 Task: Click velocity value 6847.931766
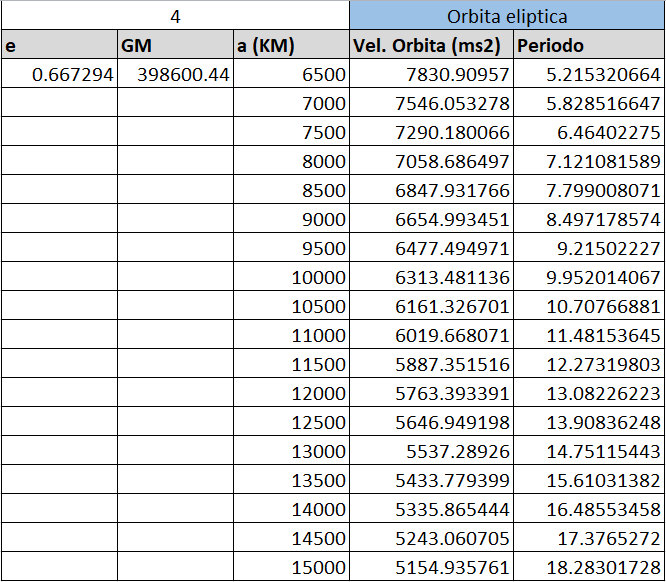coord(432,189)
